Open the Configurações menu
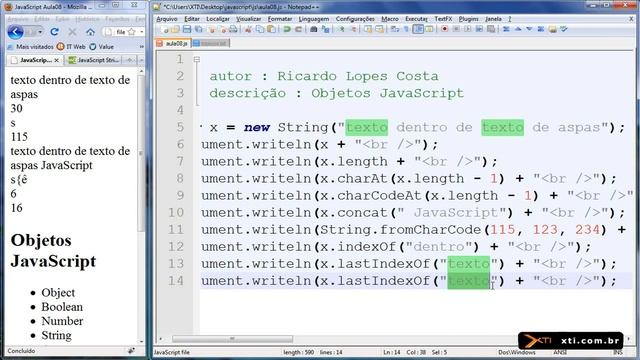The width and height of the screenshot is (640, 360). [x=355, y=19]
